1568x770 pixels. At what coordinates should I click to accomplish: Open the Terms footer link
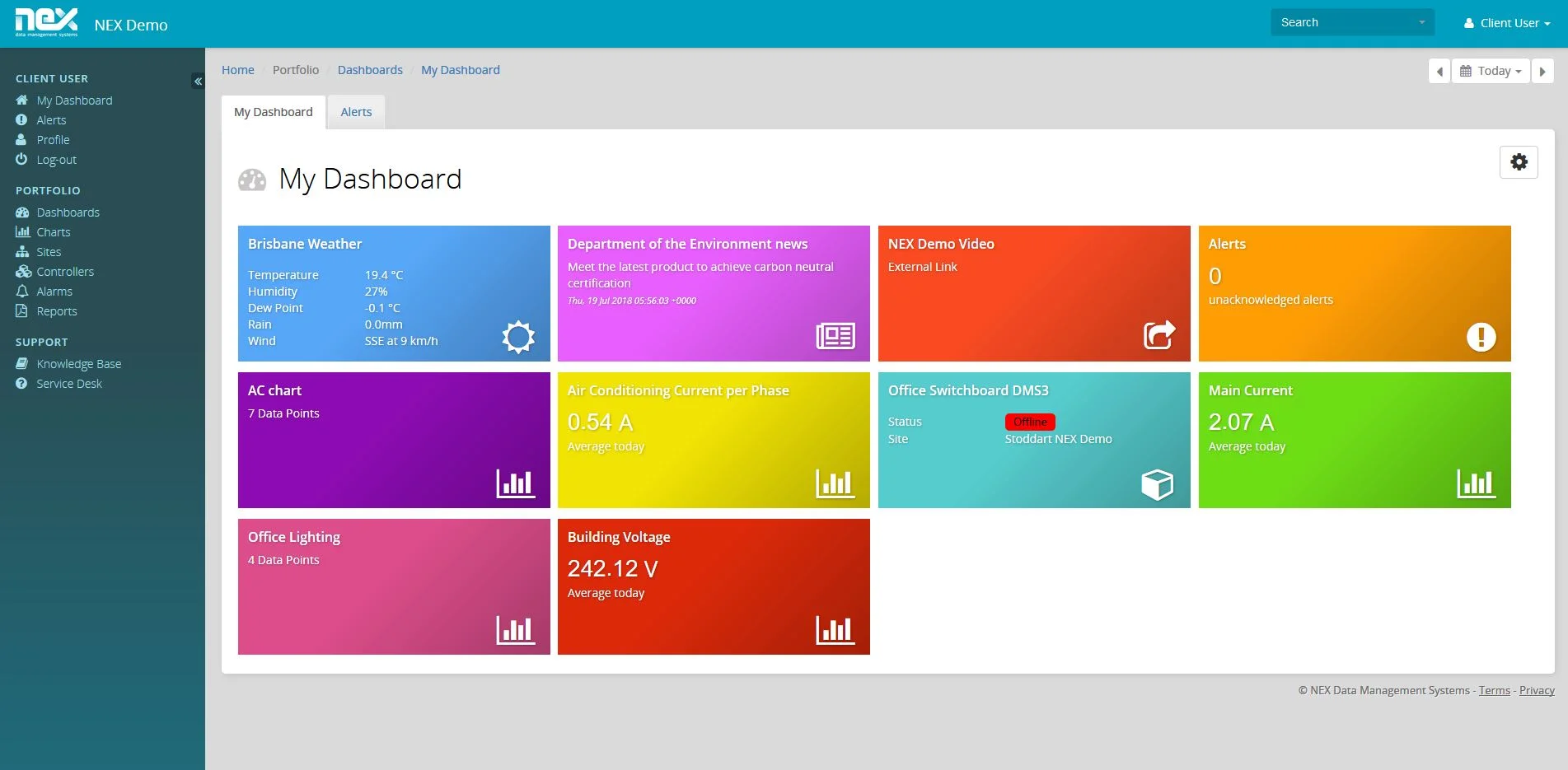tap(1494, 690)
